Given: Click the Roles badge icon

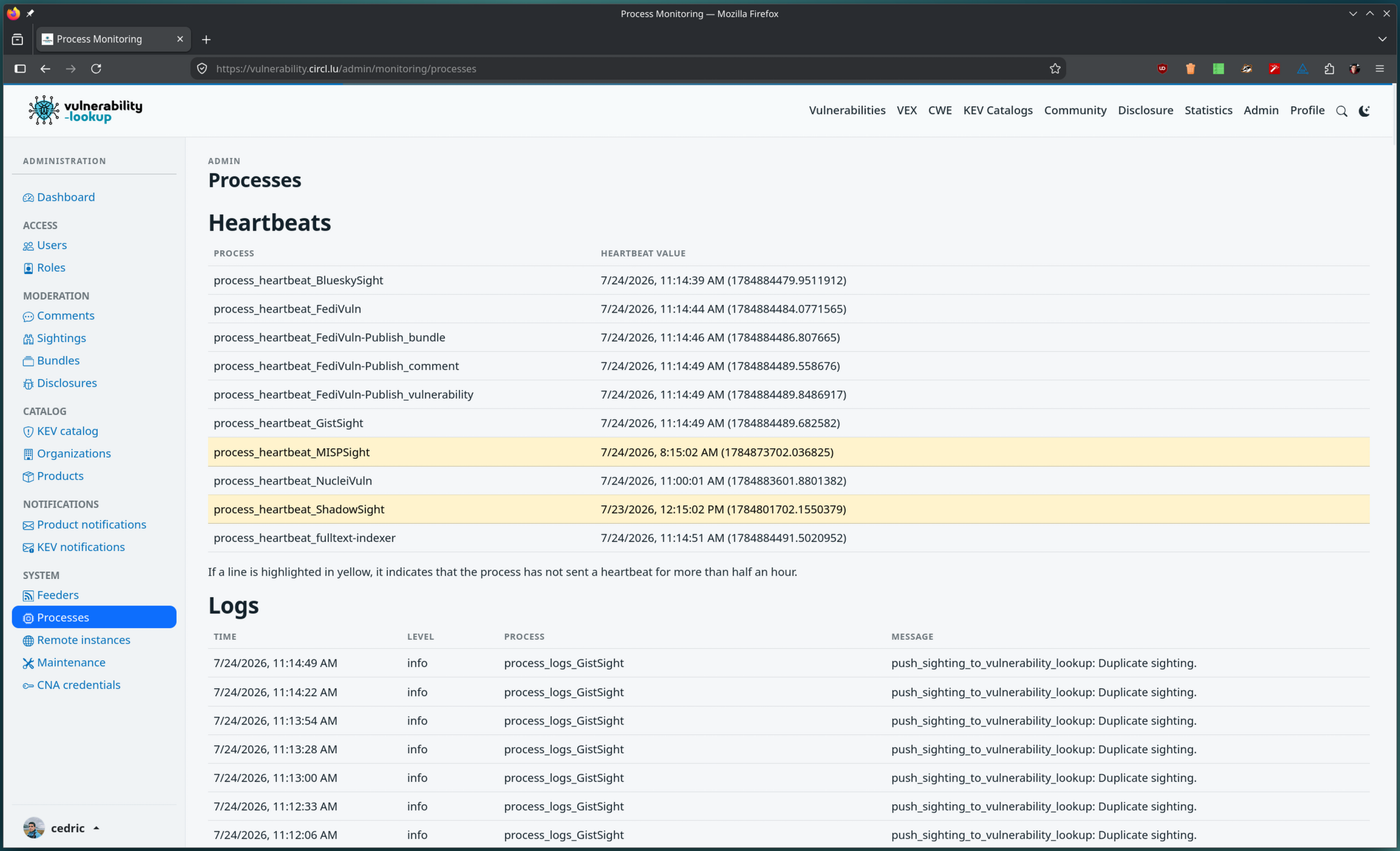Looking at the screenshot, I should 28,268.
